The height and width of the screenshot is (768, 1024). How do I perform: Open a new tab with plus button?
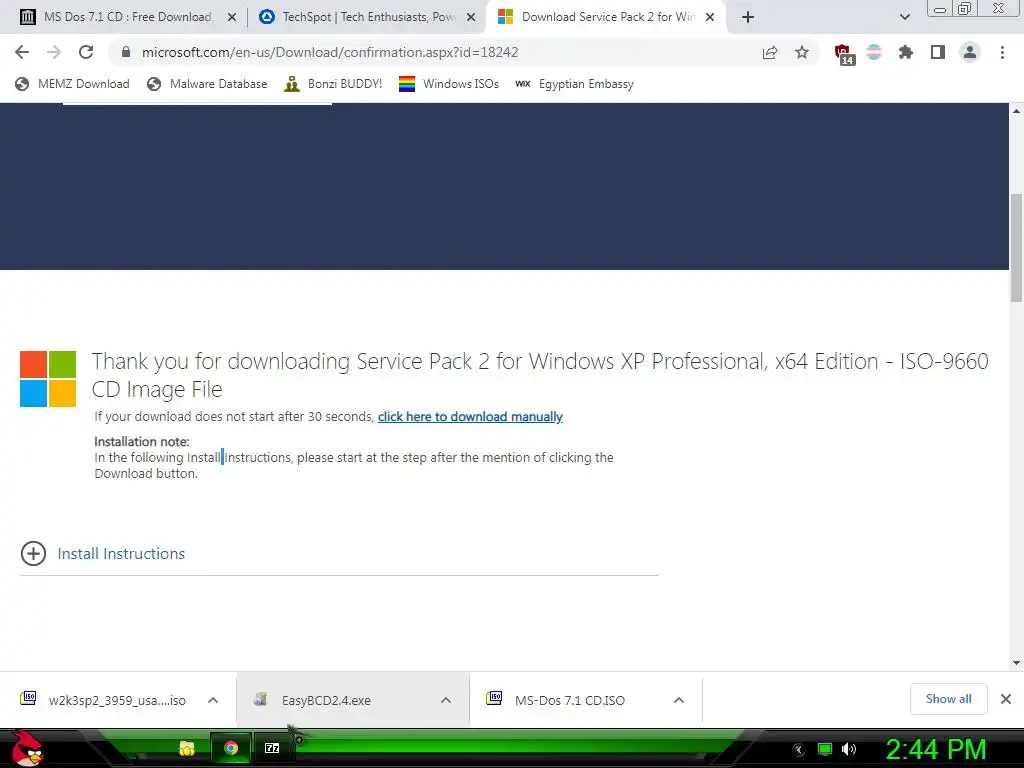pos(748,17)
